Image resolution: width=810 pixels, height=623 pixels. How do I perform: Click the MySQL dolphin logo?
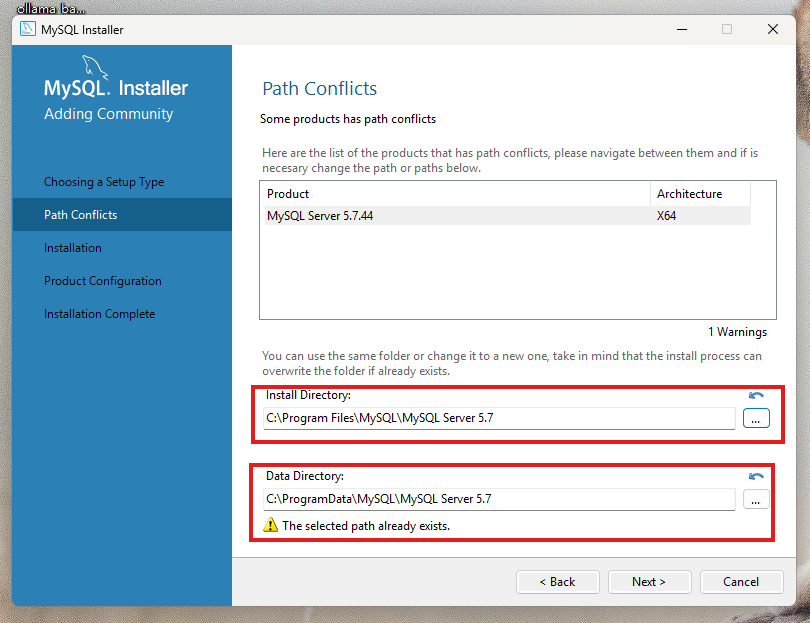click(x=95, y=68)
